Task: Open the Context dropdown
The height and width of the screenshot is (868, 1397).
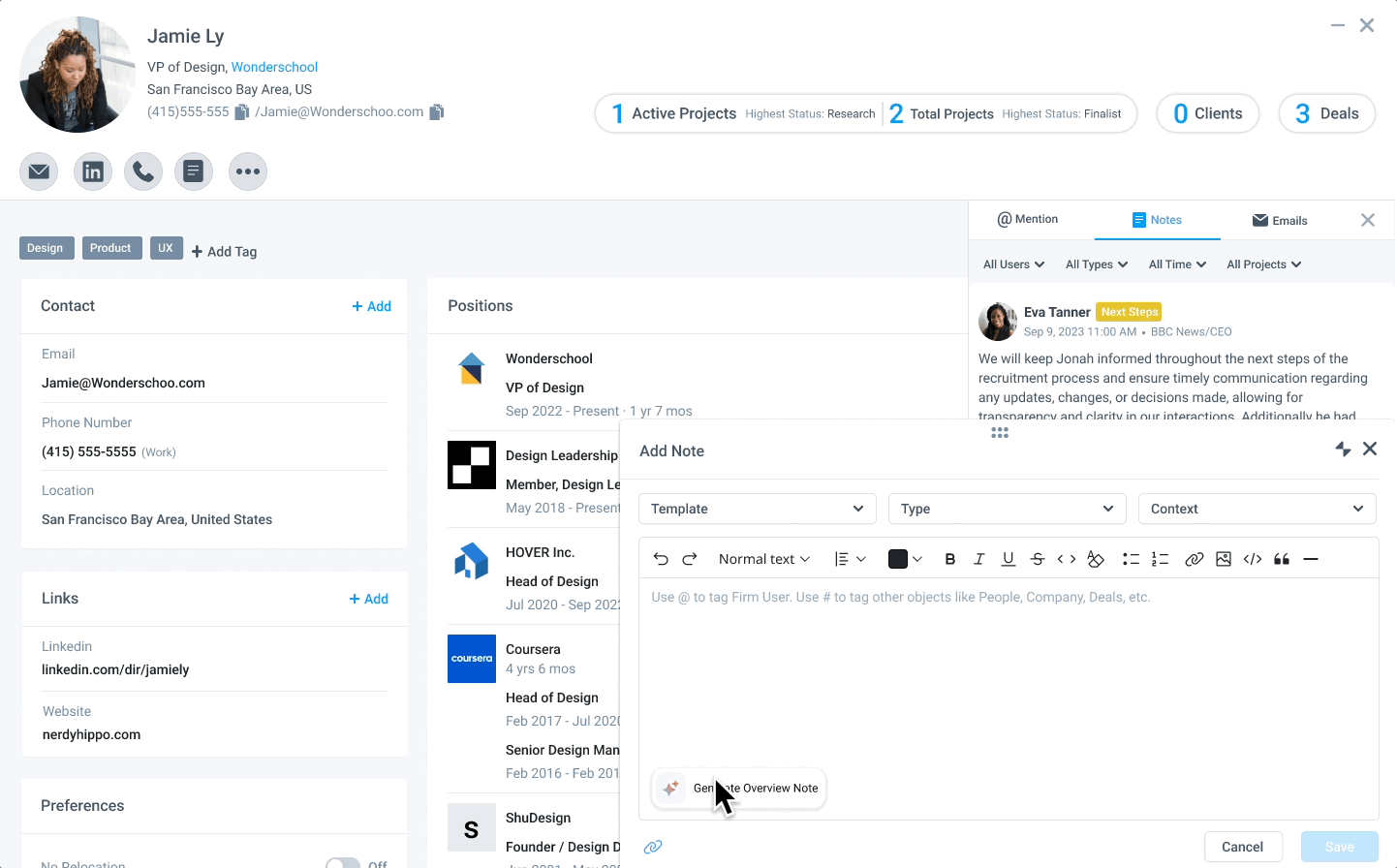Action: tap(1257, 509)
